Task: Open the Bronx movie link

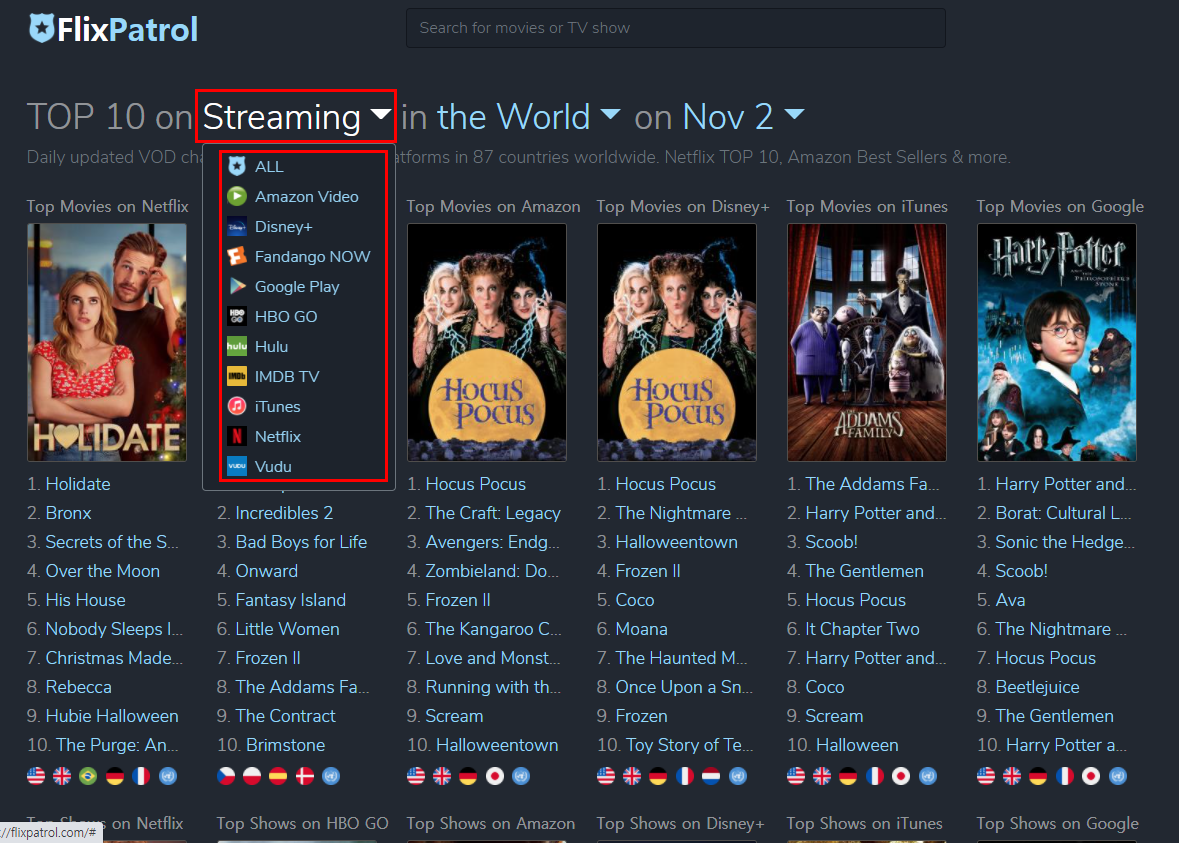Action: 68,513
